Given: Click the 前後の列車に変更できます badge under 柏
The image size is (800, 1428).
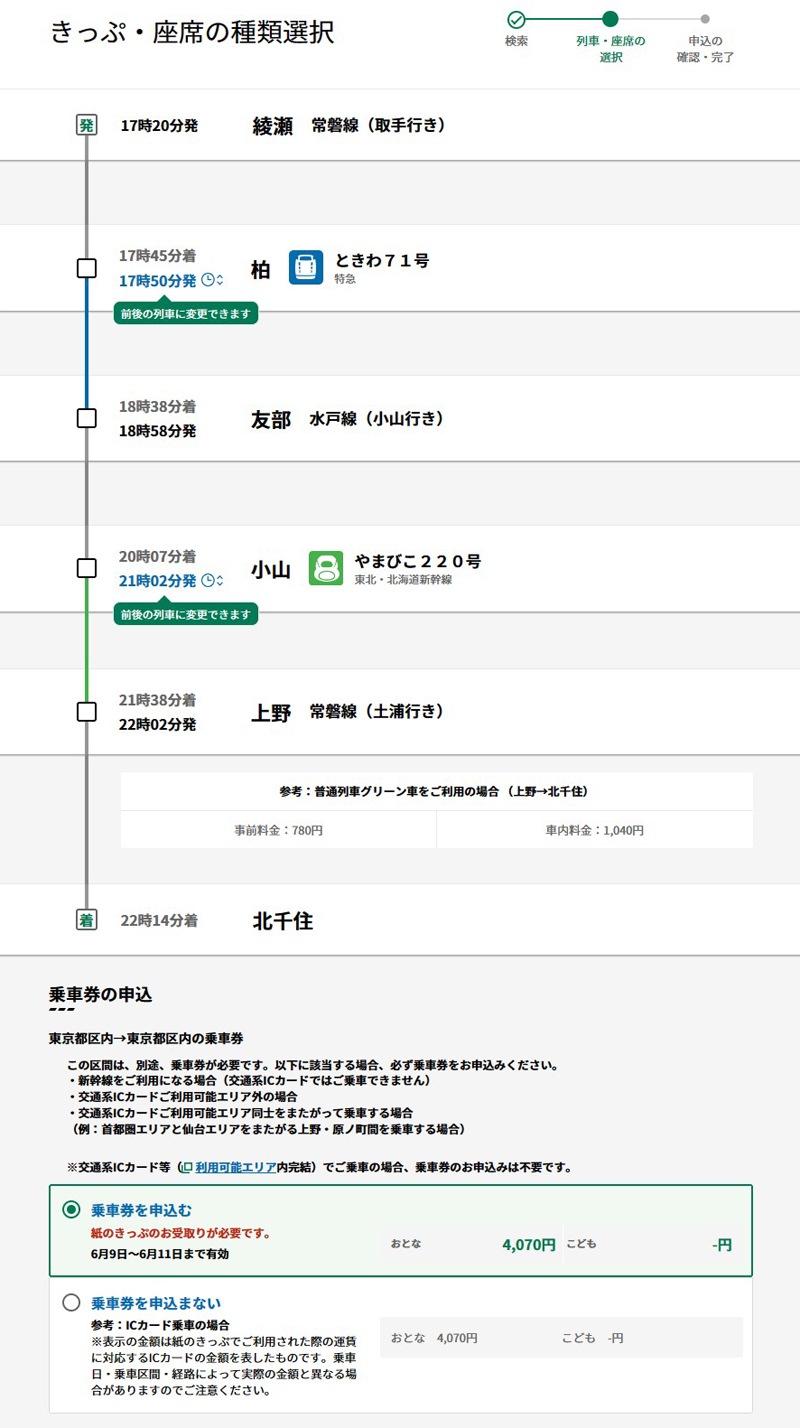Looking at the screenshot, I should [x=186, y=313].
